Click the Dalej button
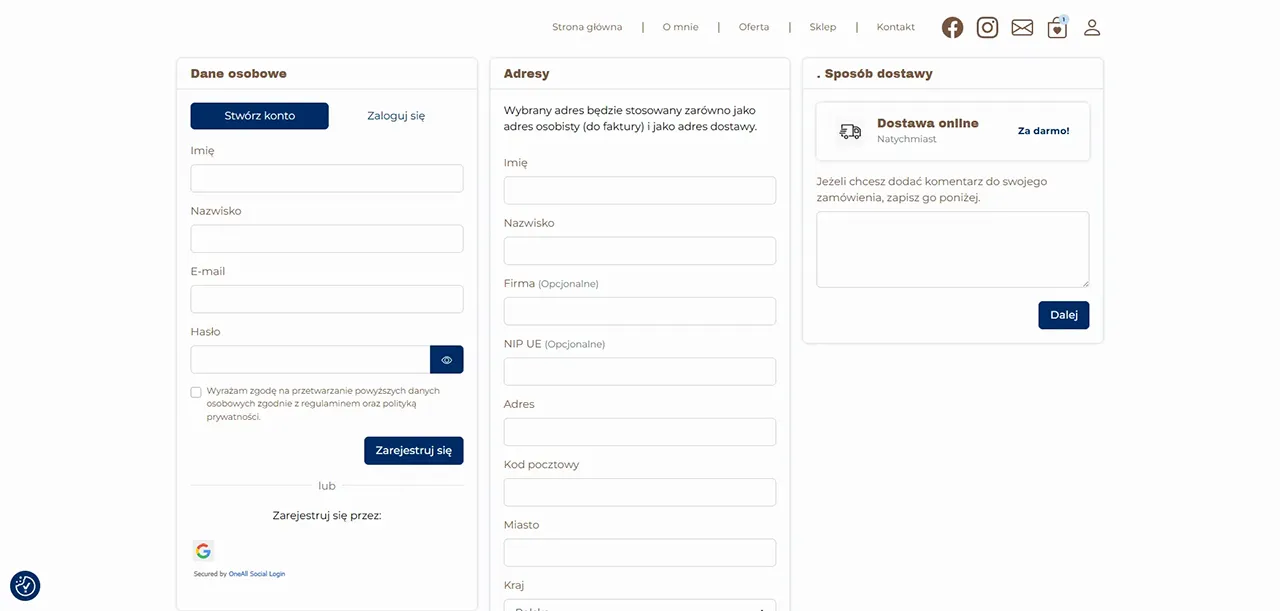This screenshot has height=611, width=1280. (1063, 315)
